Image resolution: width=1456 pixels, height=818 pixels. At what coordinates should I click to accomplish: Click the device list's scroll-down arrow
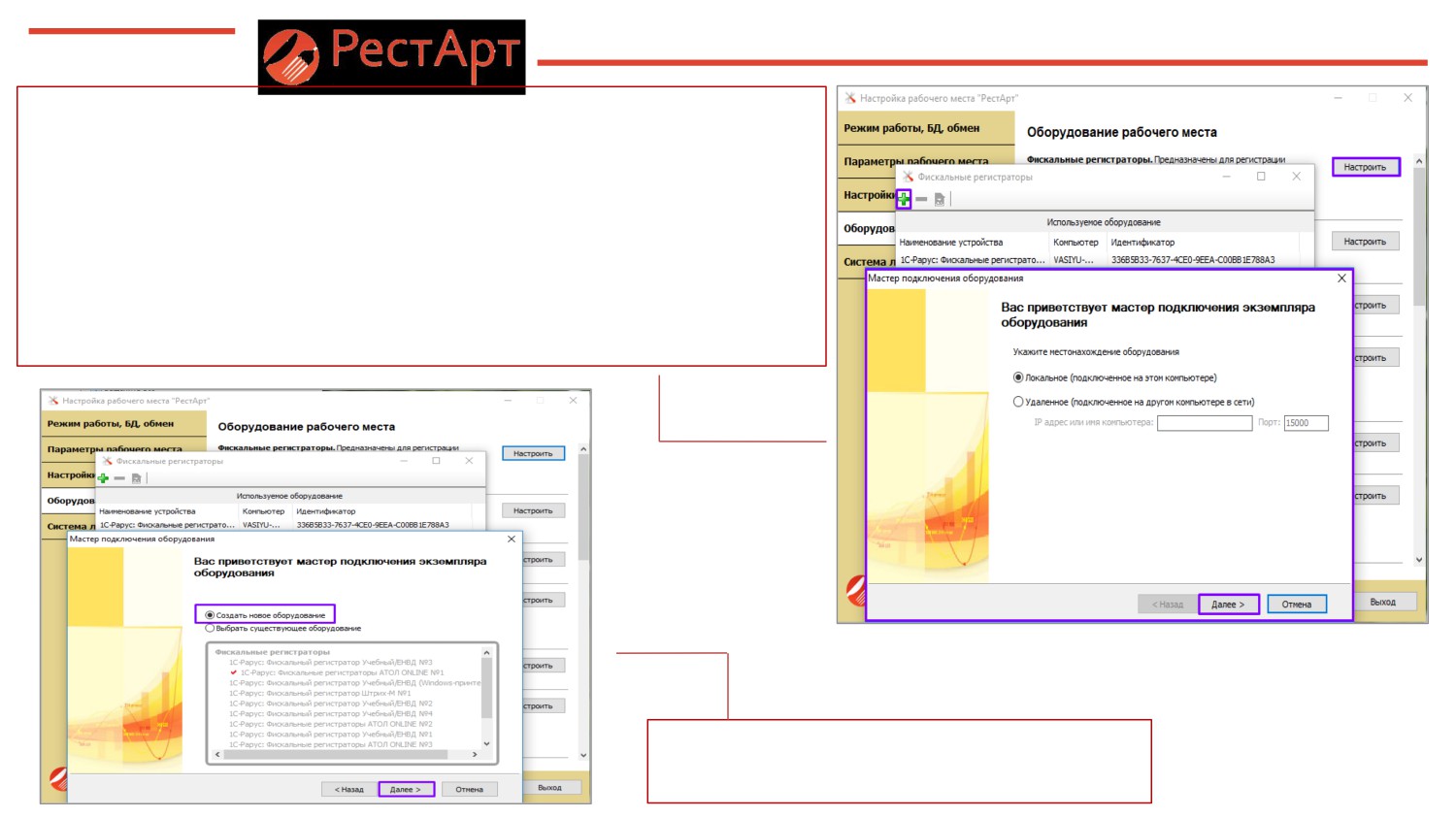coord(487,744)
